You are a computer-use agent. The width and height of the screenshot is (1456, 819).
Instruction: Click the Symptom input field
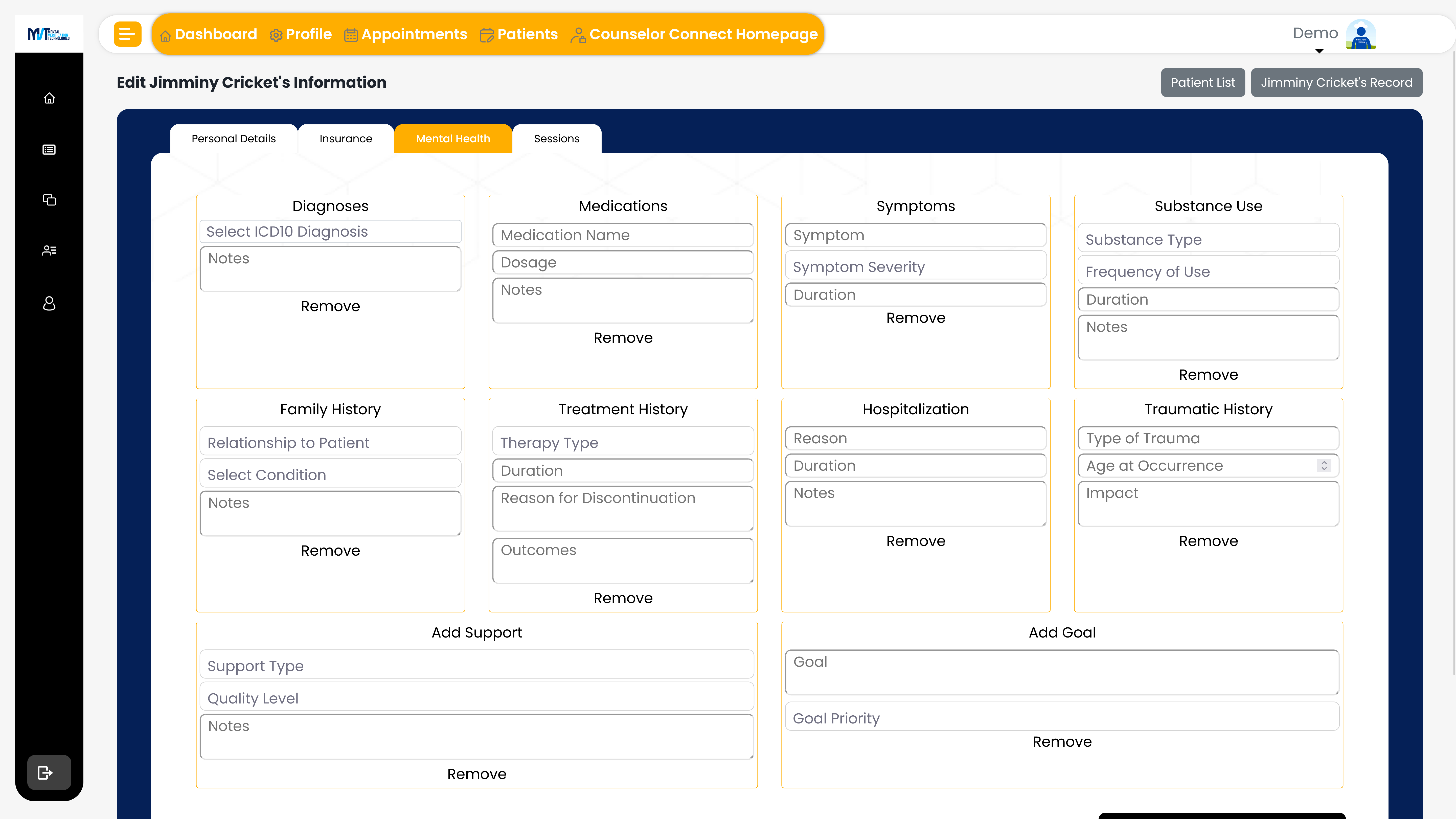pos(916,235)
